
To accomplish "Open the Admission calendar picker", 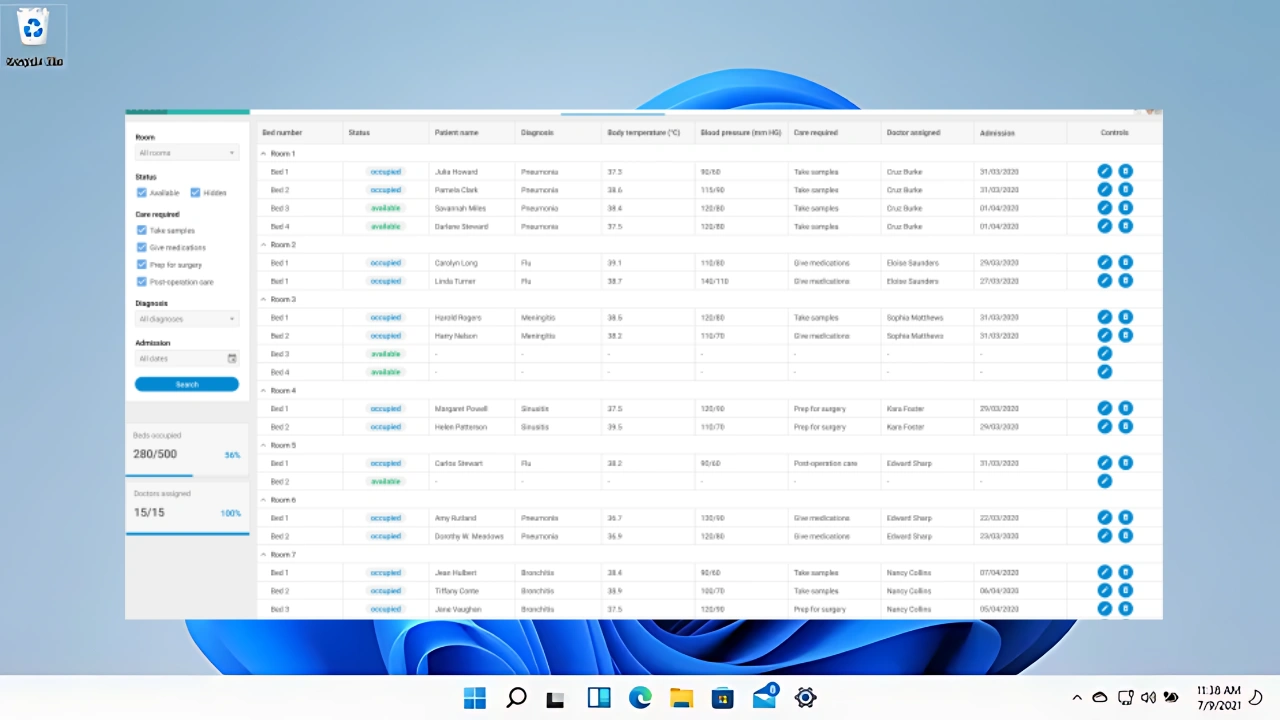I will [232, 358].
